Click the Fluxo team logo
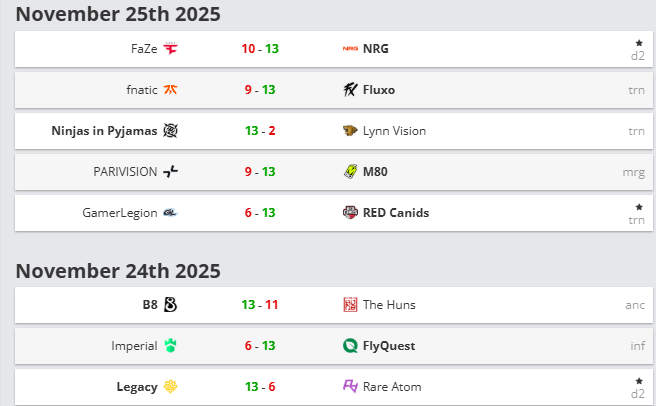This screenshot has height=406, width=656. (x=350, y=90)
